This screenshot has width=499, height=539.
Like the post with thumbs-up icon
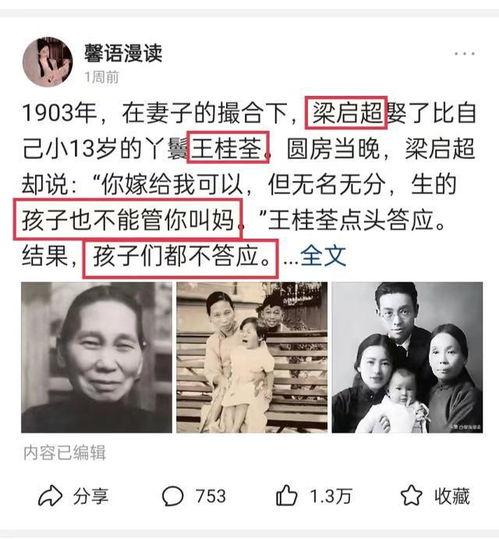pyautogui.click(x=286, y=495)
